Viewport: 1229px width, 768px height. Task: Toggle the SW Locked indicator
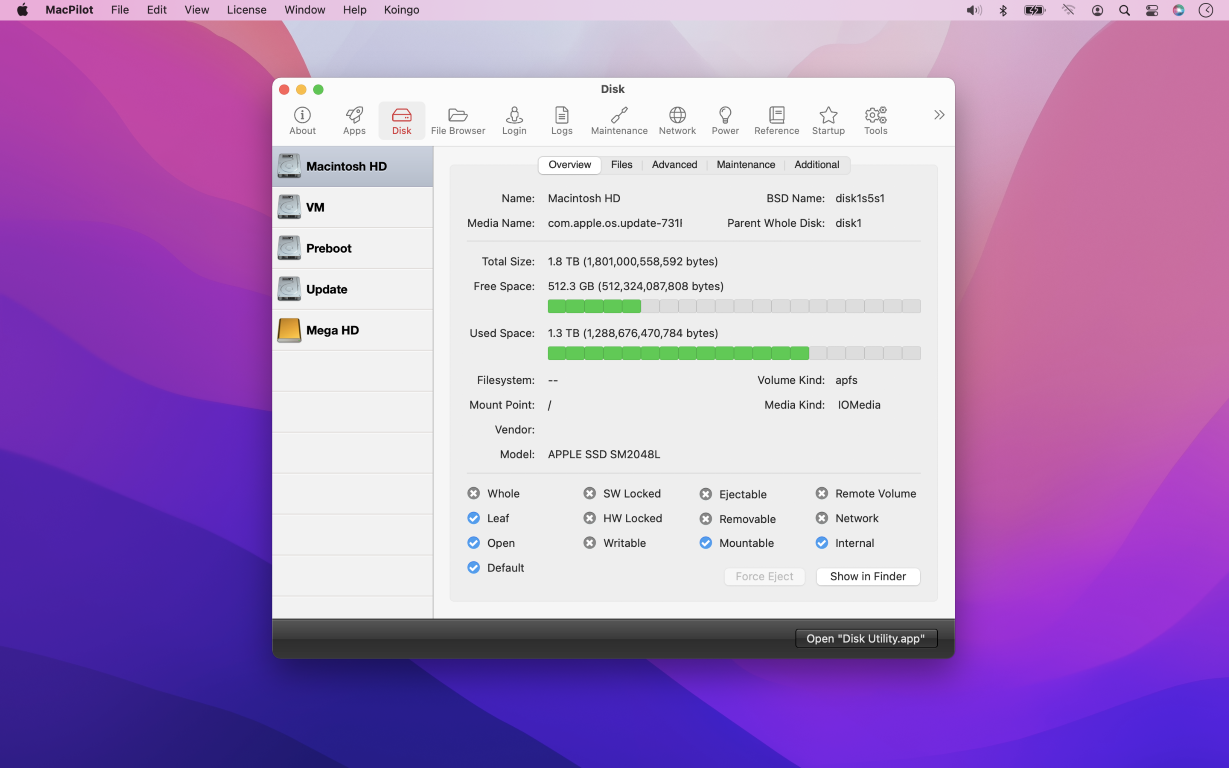(x=590, y=493)
